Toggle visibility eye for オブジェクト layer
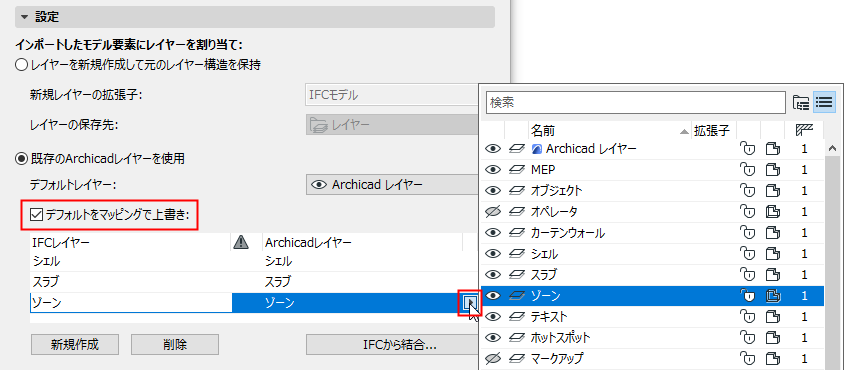Viewport: 844px width, 370px height. (x=493, y=191)
